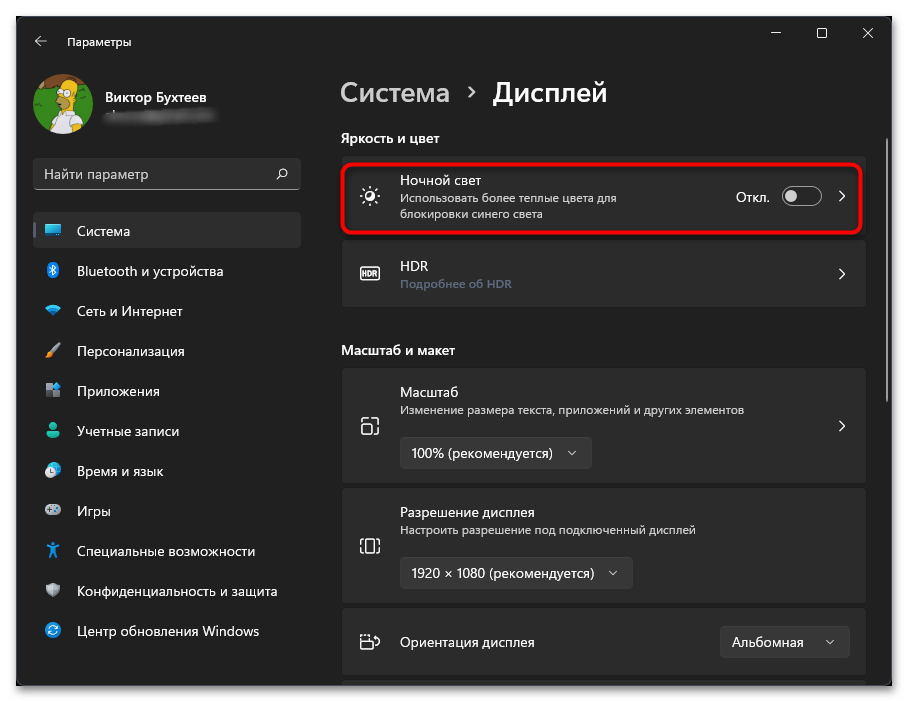Click Система in the breadcrumb

[x=395, y=93]
